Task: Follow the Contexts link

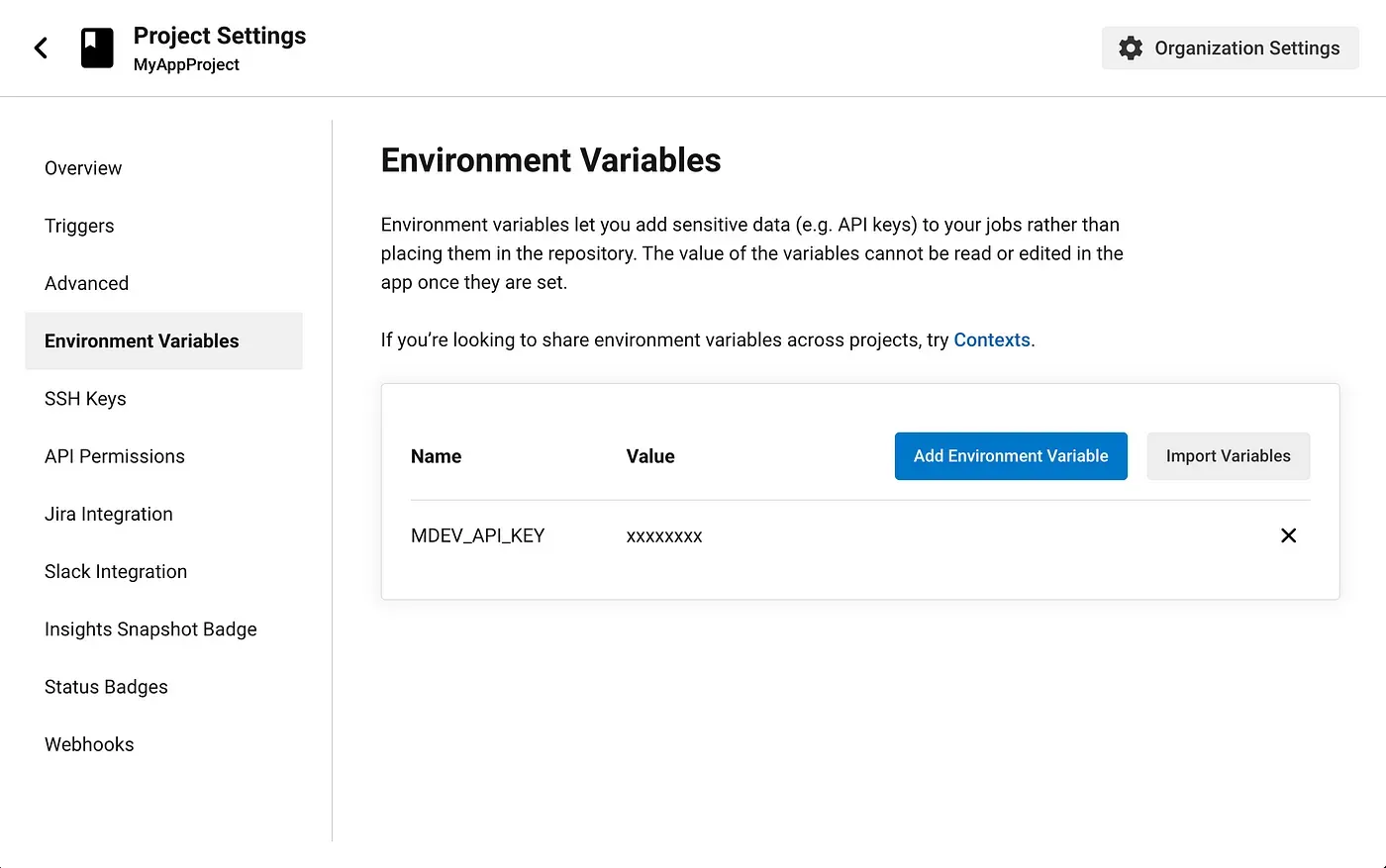Action: pos(991,340)
